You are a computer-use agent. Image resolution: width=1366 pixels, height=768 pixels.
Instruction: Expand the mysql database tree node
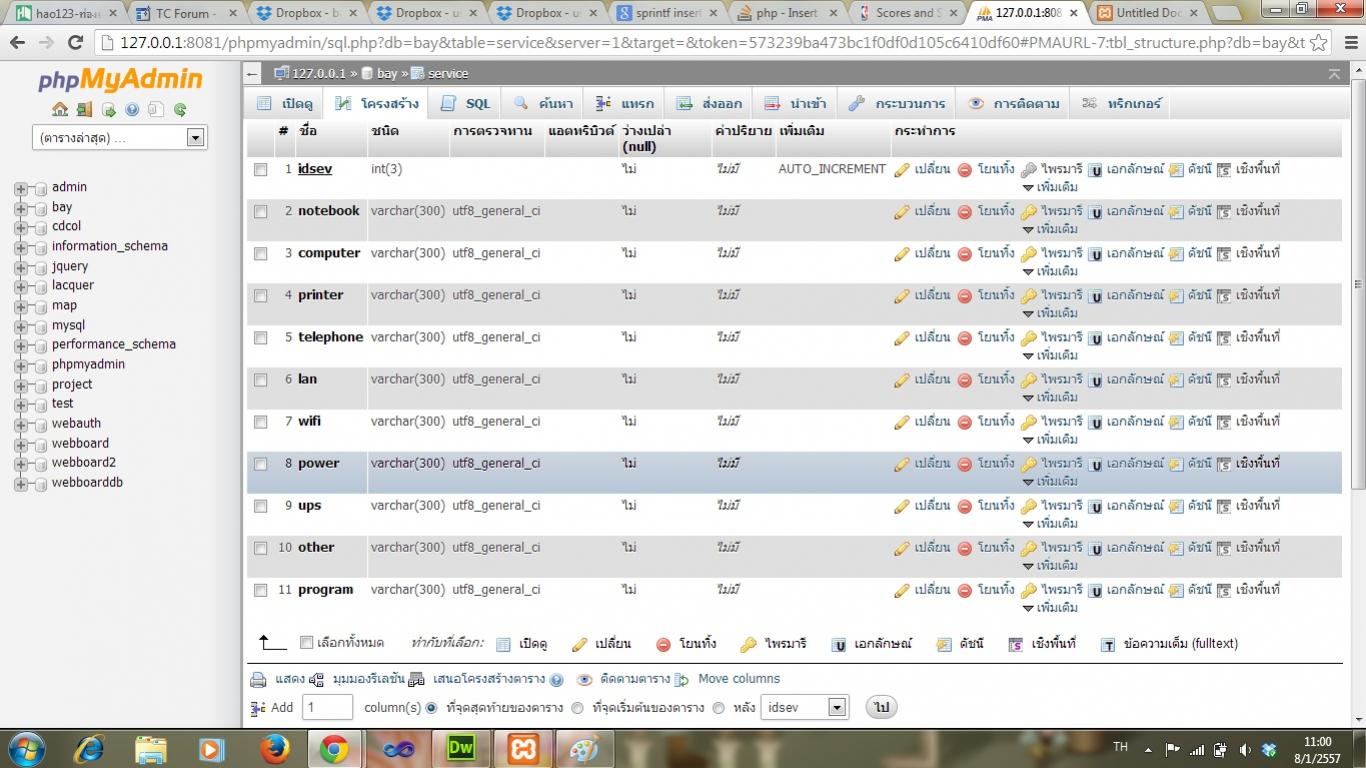coord(20,326)
